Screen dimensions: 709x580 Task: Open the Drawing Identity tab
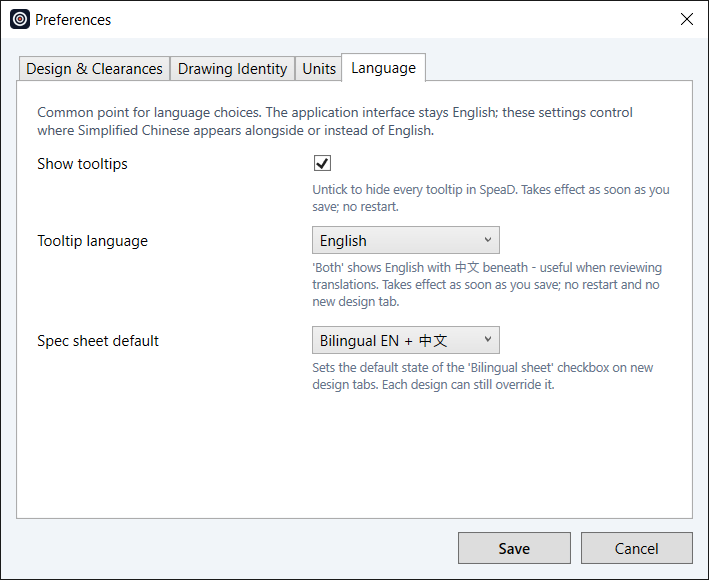232,69
